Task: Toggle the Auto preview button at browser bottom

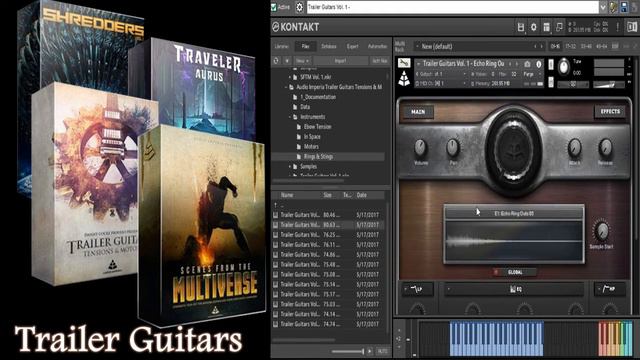Action: 382,351
